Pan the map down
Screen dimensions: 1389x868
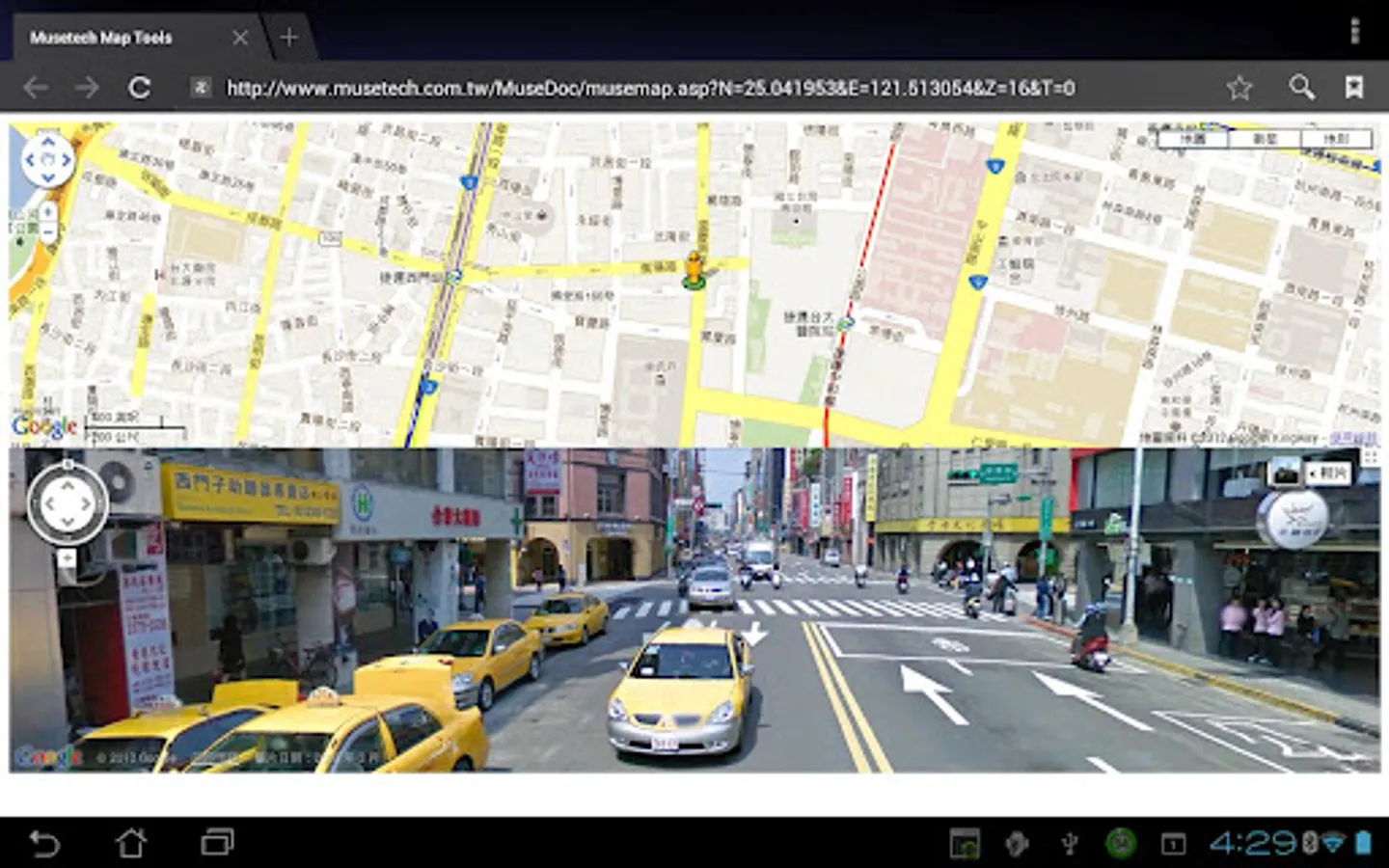coord(48,179)
